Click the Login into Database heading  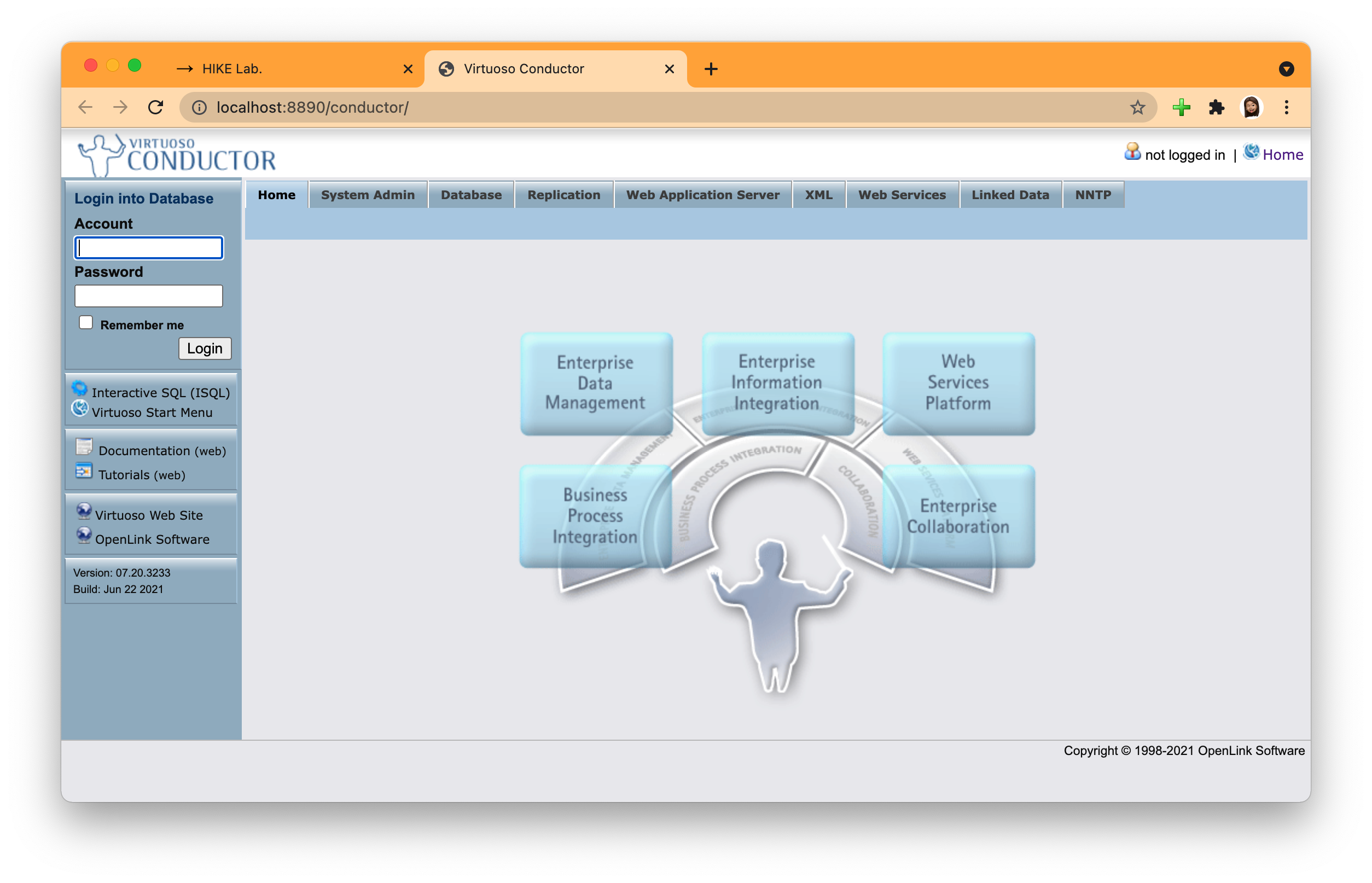pos(144,199)
